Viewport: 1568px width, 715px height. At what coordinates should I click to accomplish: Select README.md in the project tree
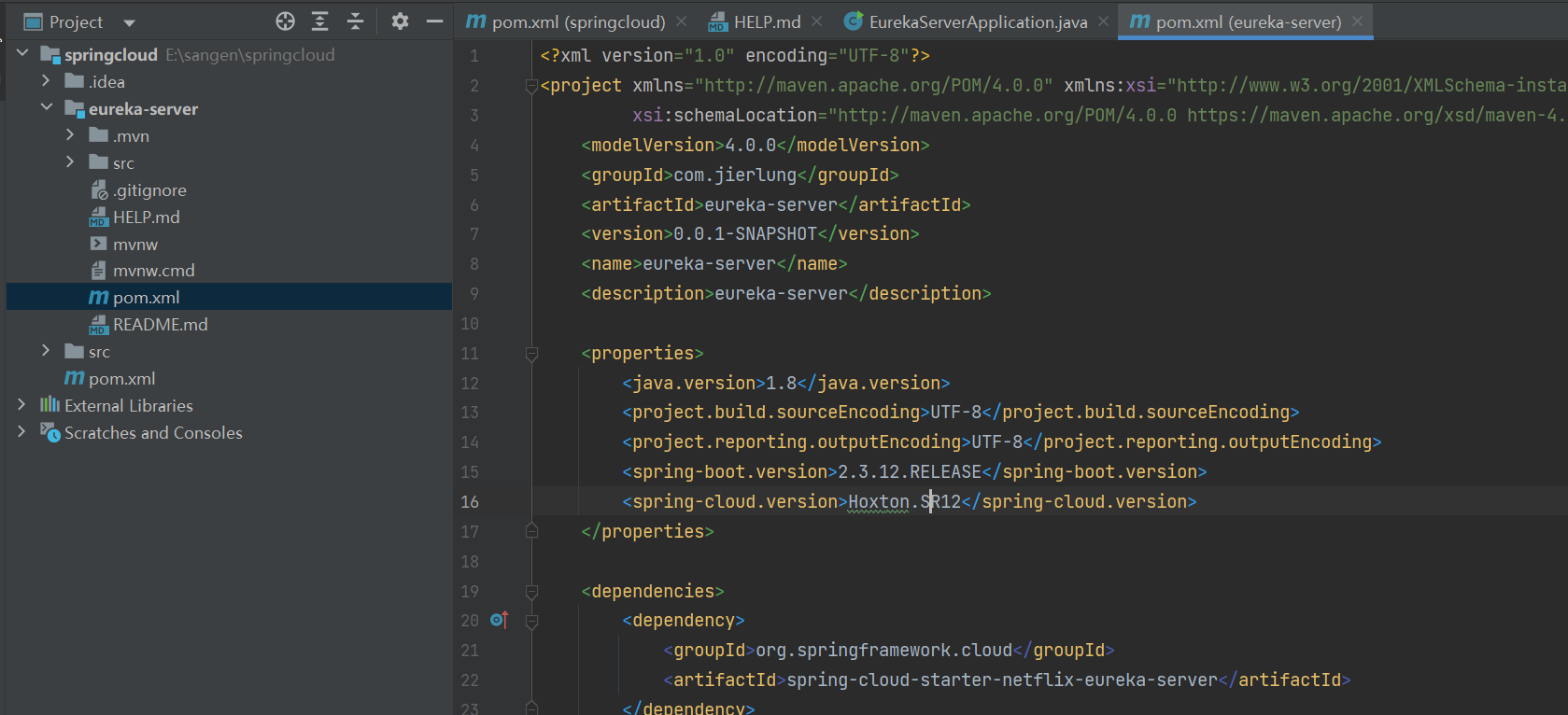point(161,324)
